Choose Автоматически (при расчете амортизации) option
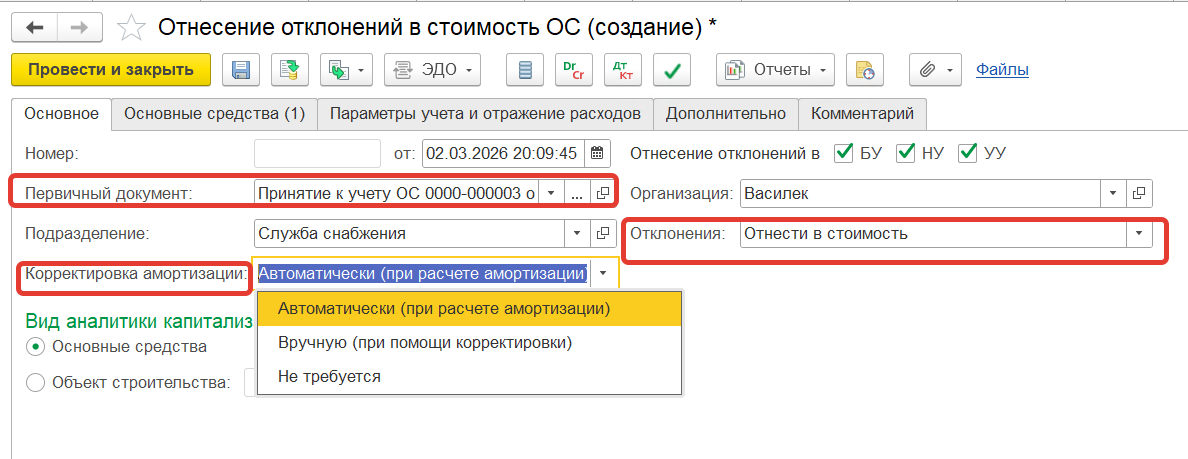 (470, 309)
